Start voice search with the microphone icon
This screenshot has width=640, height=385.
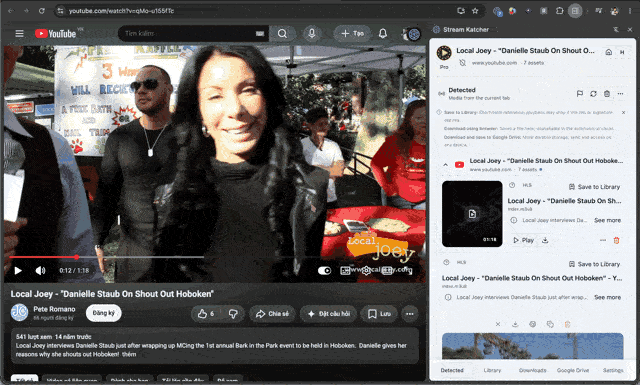pos(311,33)
